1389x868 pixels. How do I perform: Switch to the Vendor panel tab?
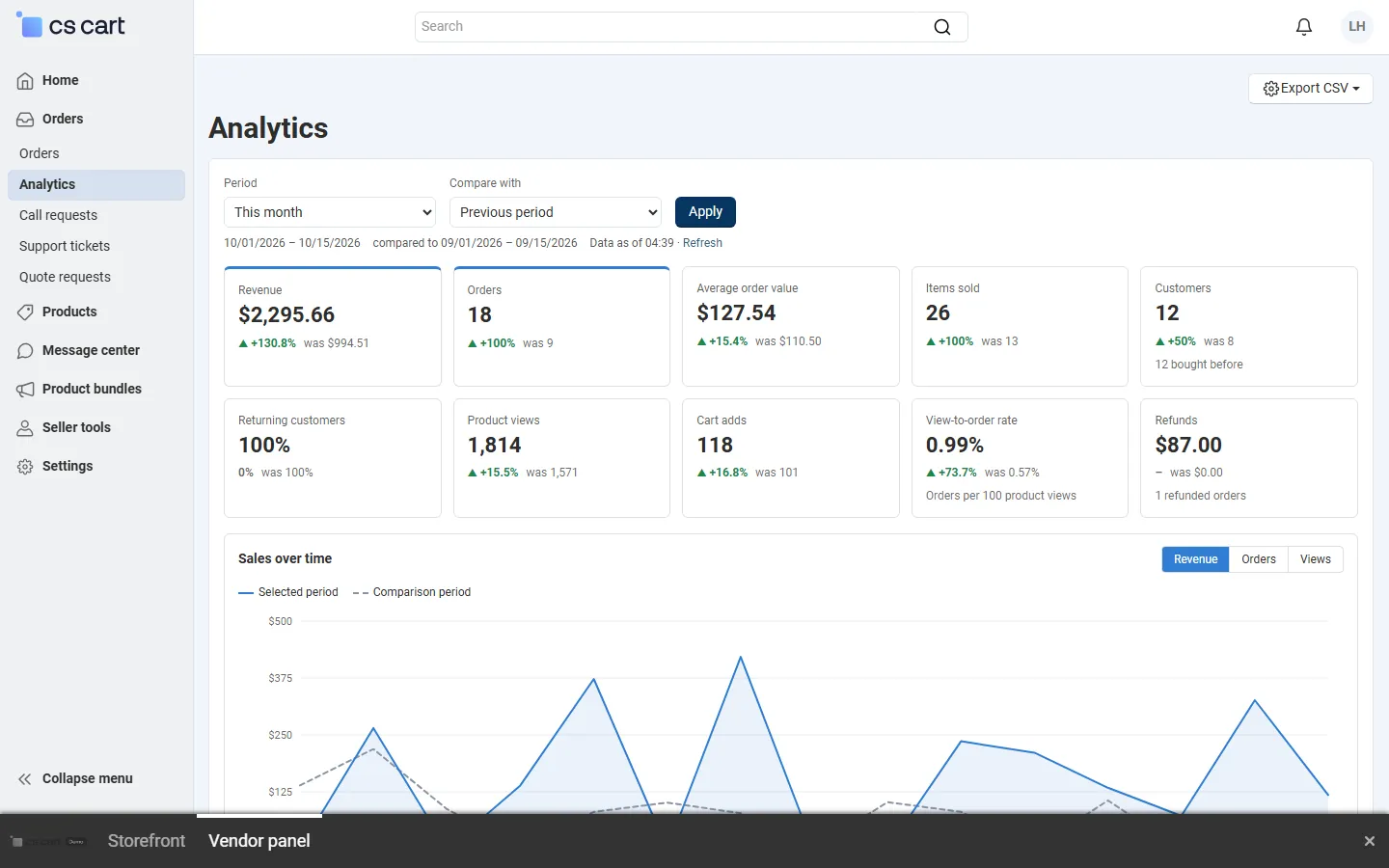point(259,841)
